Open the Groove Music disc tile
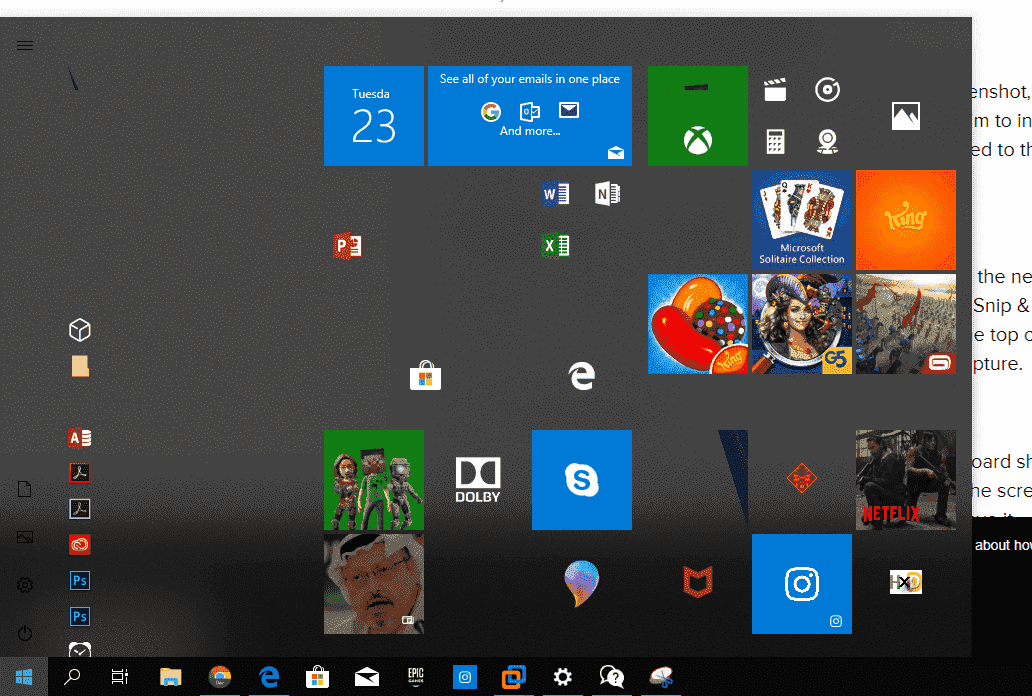Viewport: 1032px width, 696px height. pos(827,90)
